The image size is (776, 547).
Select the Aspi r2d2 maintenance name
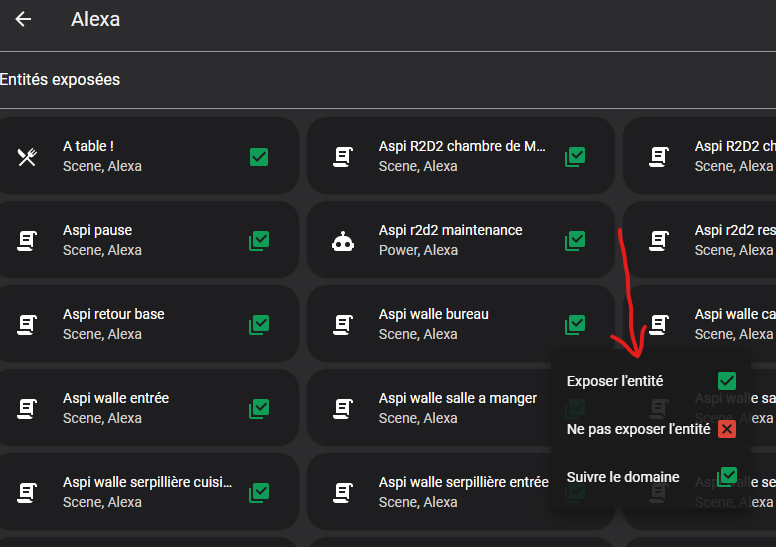(450, 231)
